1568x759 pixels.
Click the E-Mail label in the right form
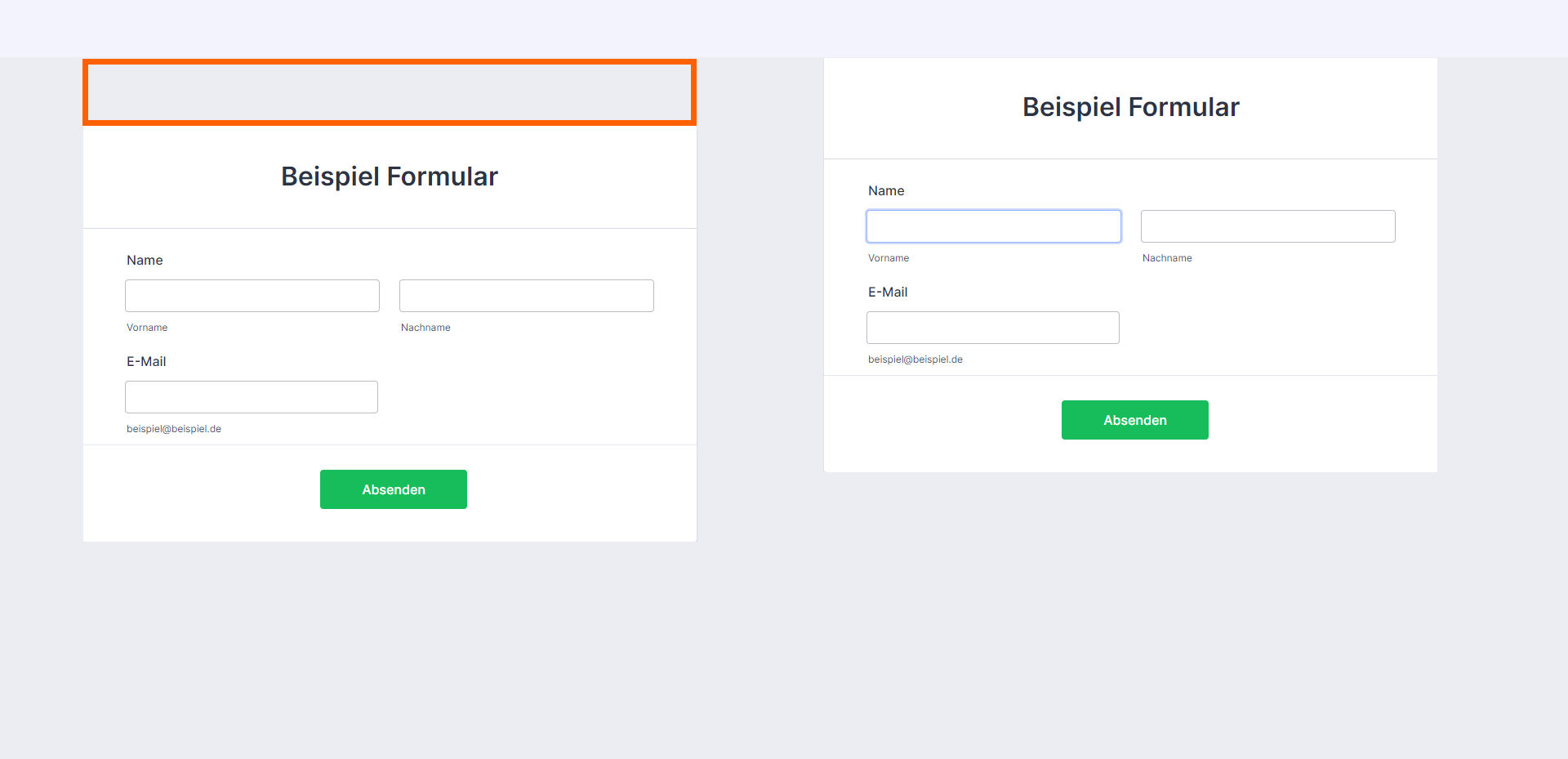(888, 292)
